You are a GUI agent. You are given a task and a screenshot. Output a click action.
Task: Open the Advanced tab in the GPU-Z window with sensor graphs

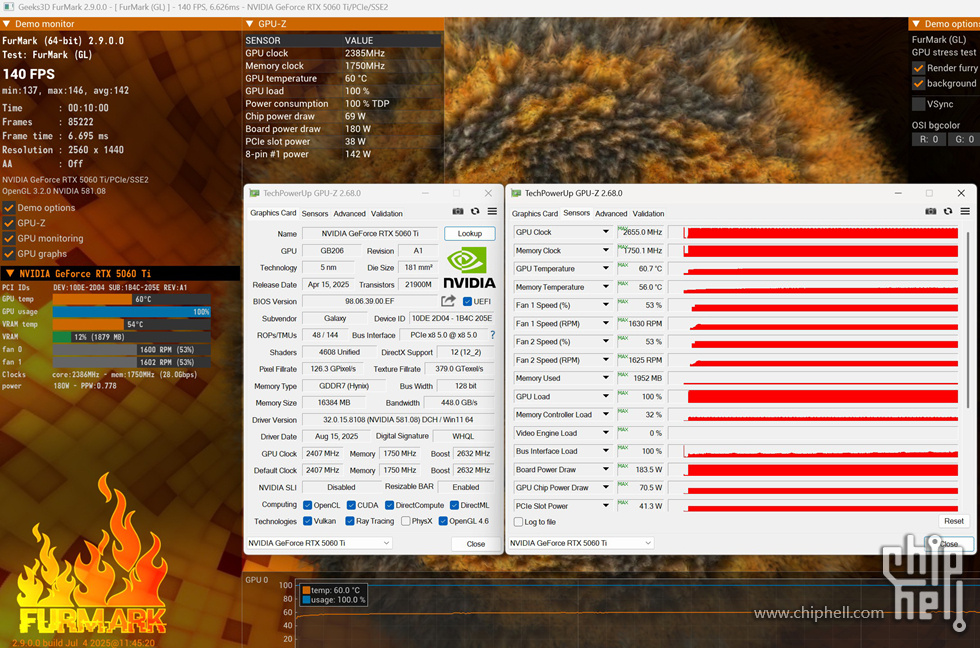tap(611, 213)
